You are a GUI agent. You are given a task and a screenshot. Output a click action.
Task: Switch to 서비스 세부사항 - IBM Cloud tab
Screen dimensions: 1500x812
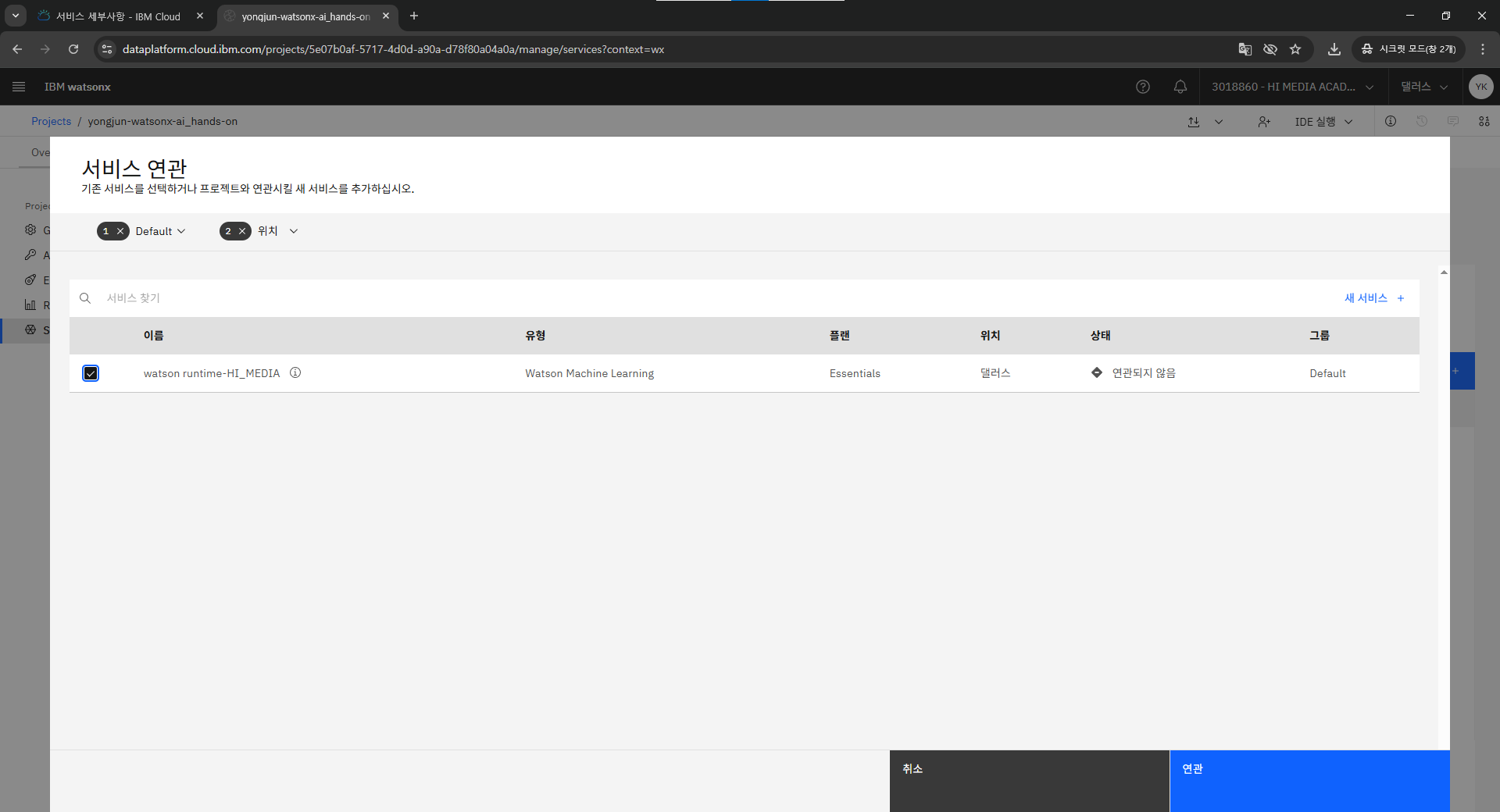click(x=117, y=16)
